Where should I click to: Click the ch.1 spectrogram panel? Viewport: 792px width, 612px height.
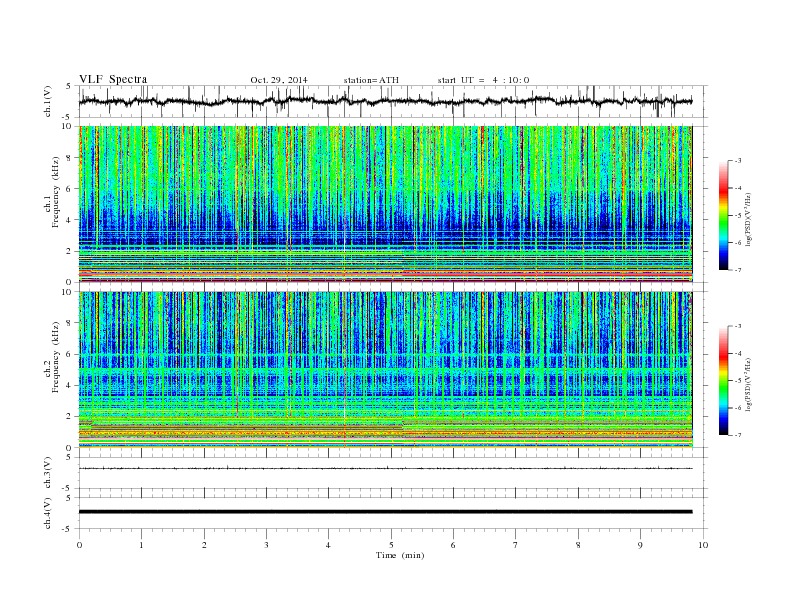[x=385, y=204]
